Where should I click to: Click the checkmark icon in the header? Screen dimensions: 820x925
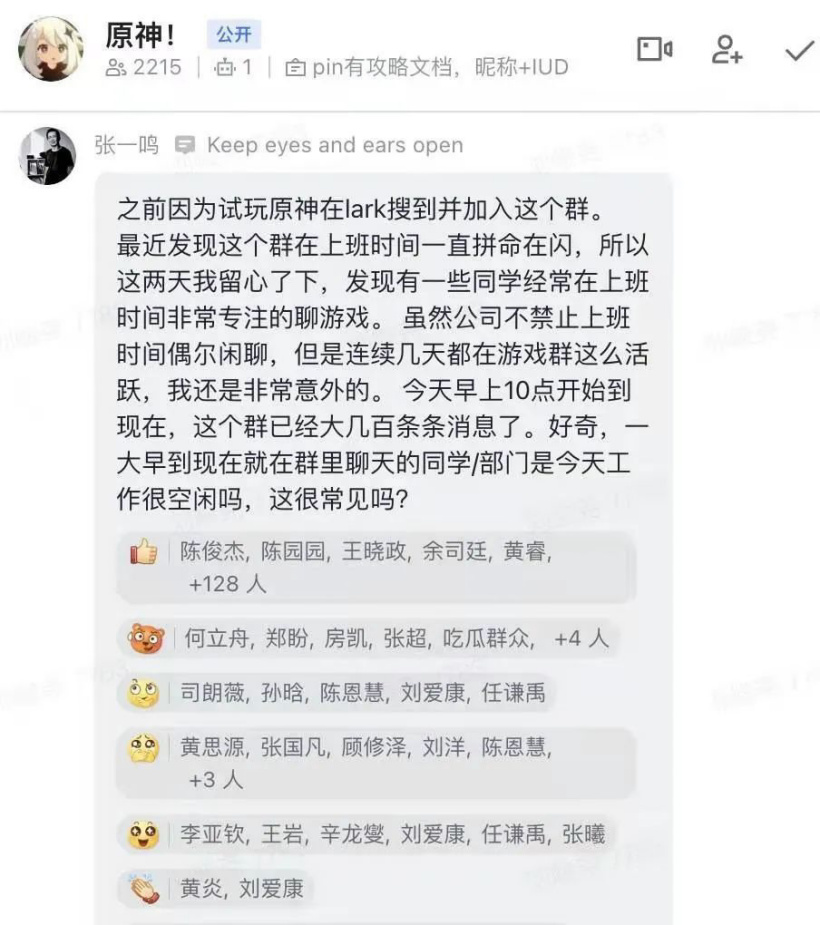click(799, 51)
